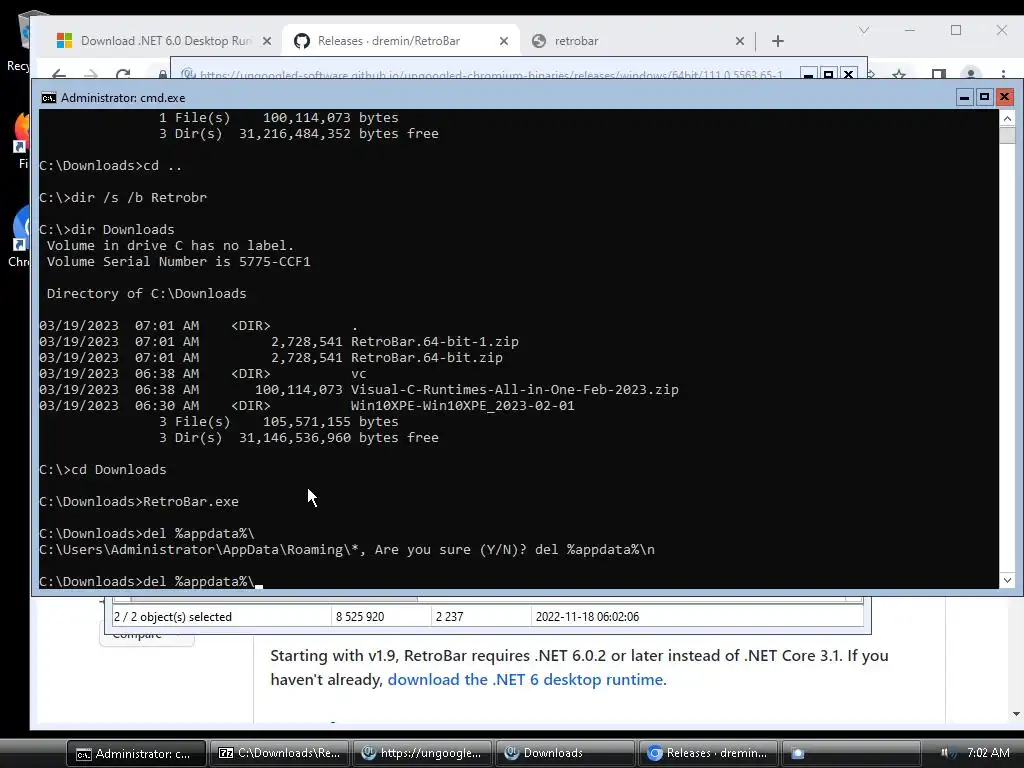
Task: Click the '2 / 2 object(s) selected' status text
Action: 172,616
